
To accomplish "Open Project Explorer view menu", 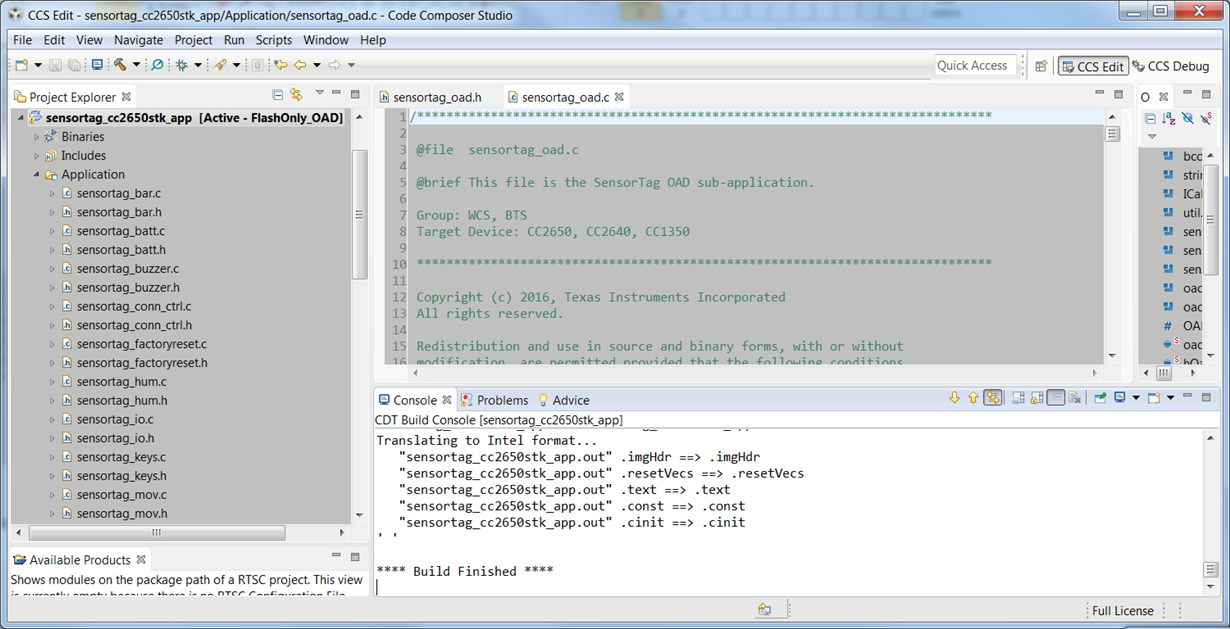I will click(x=320, y=94).
